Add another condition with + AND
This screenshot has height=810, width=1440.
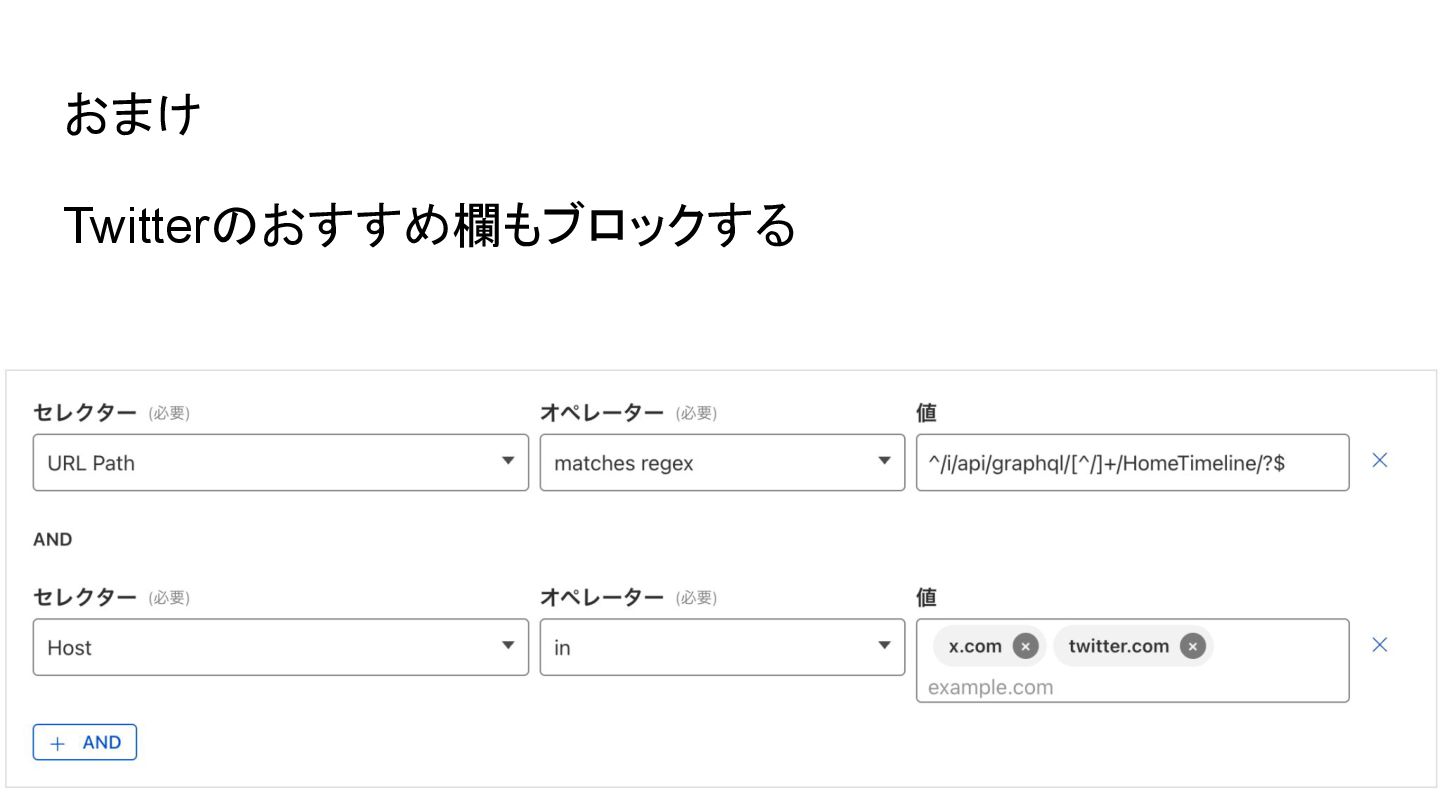point(85,743)
